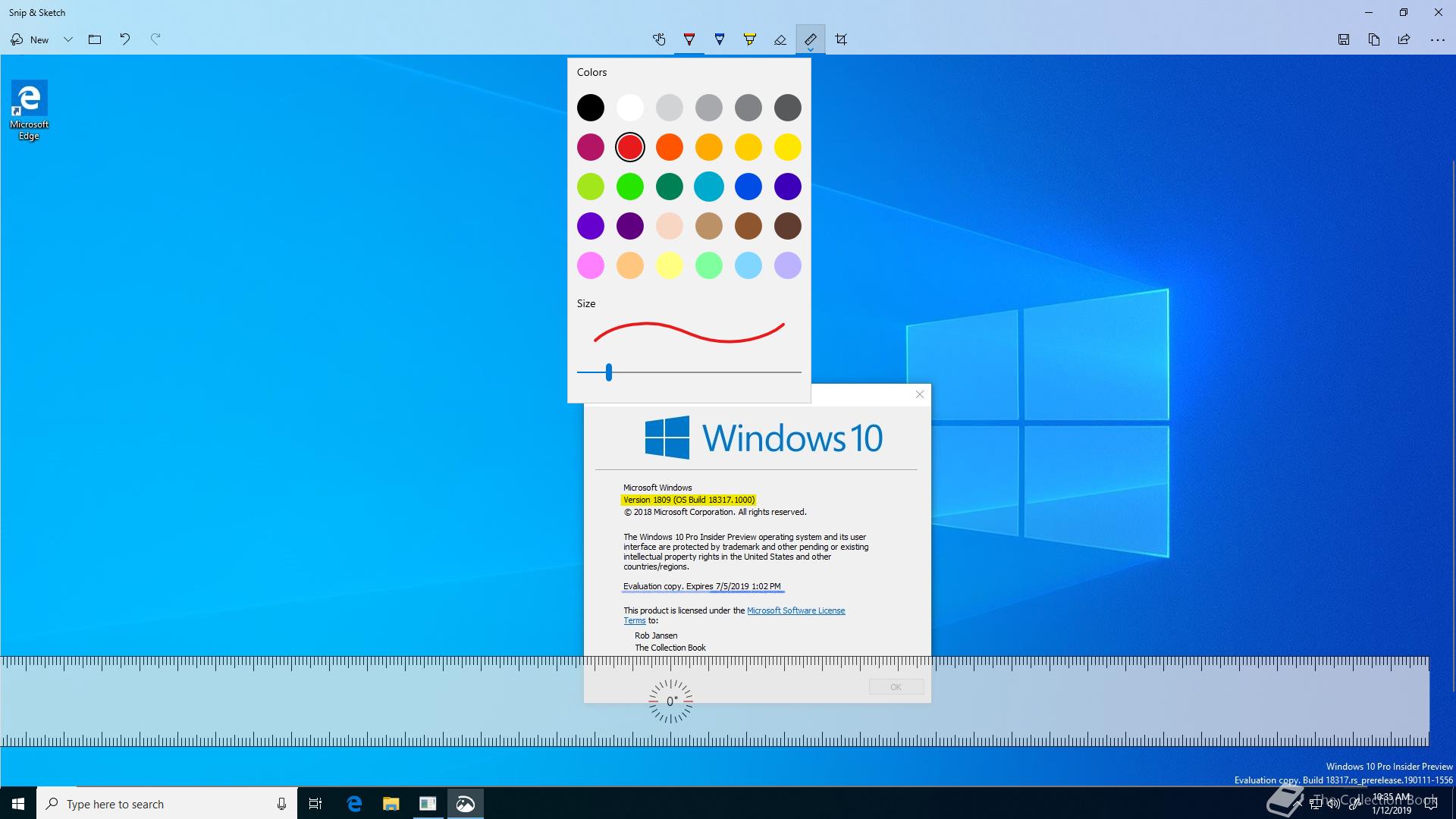Pick the bright yellow color swatch
Viewport: 1456px width, 819px height.
pyautogui.click(x=788, y=147)
